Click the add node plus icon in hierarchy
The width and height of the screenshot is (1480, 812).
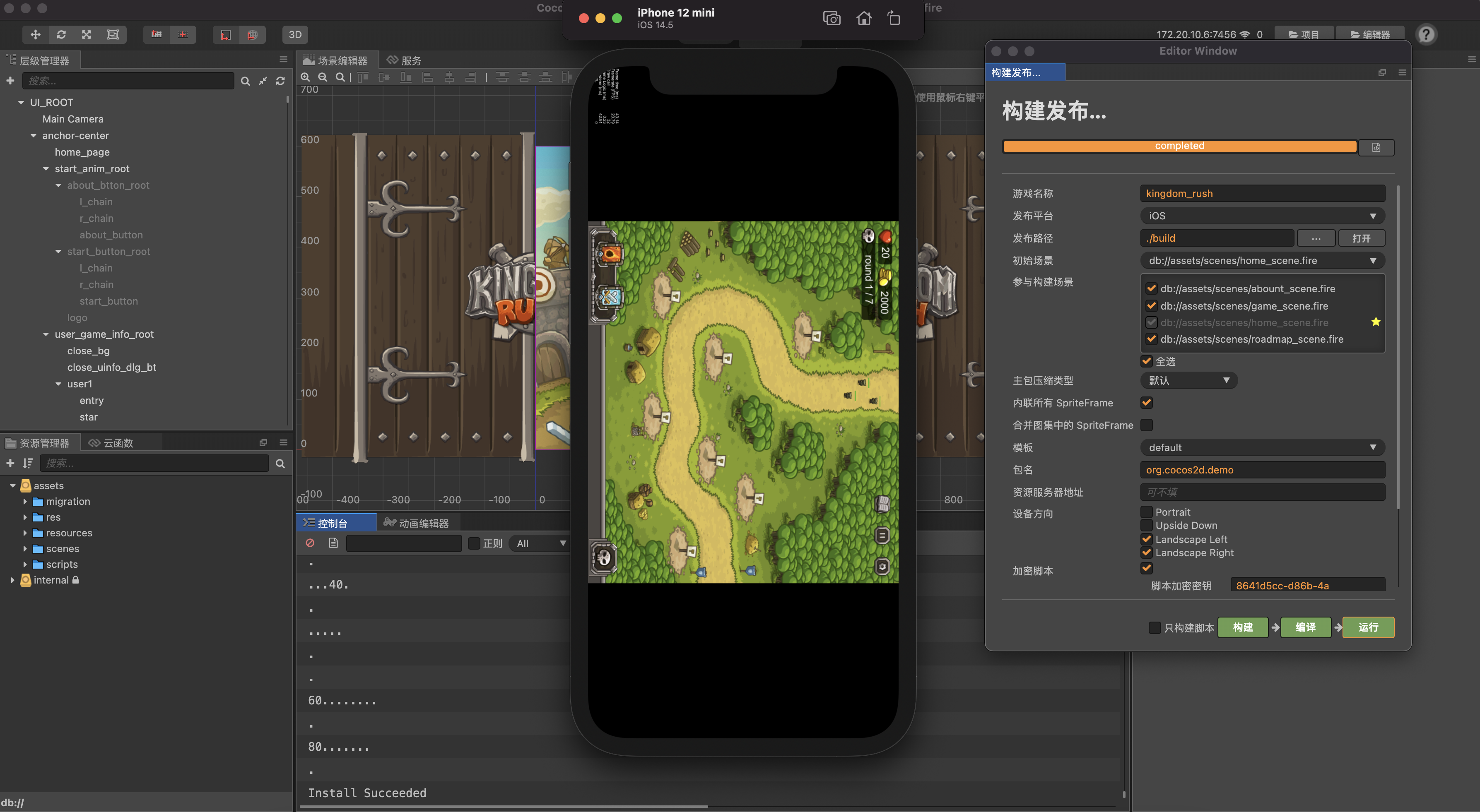(10, 81)
